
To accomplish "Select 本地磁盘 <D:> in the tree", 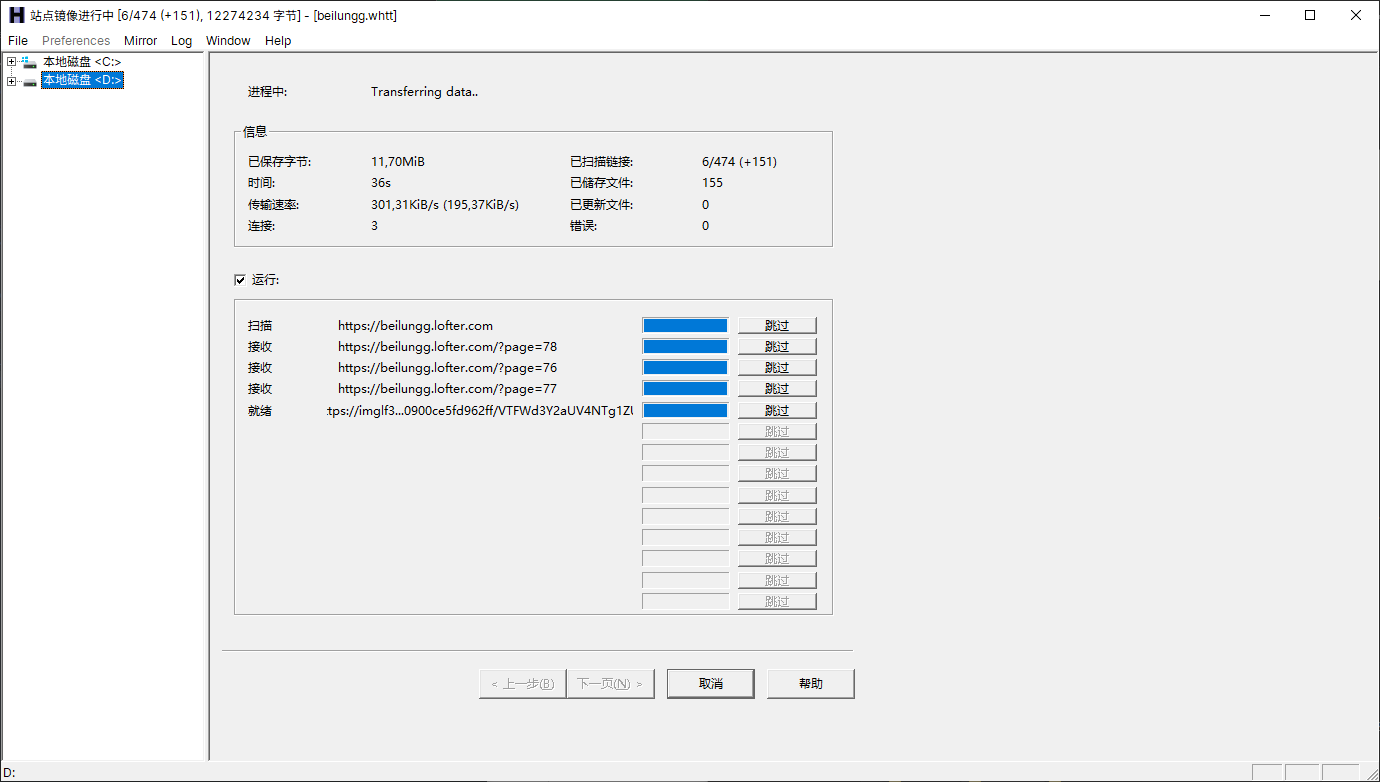I will tap(82, 80).
